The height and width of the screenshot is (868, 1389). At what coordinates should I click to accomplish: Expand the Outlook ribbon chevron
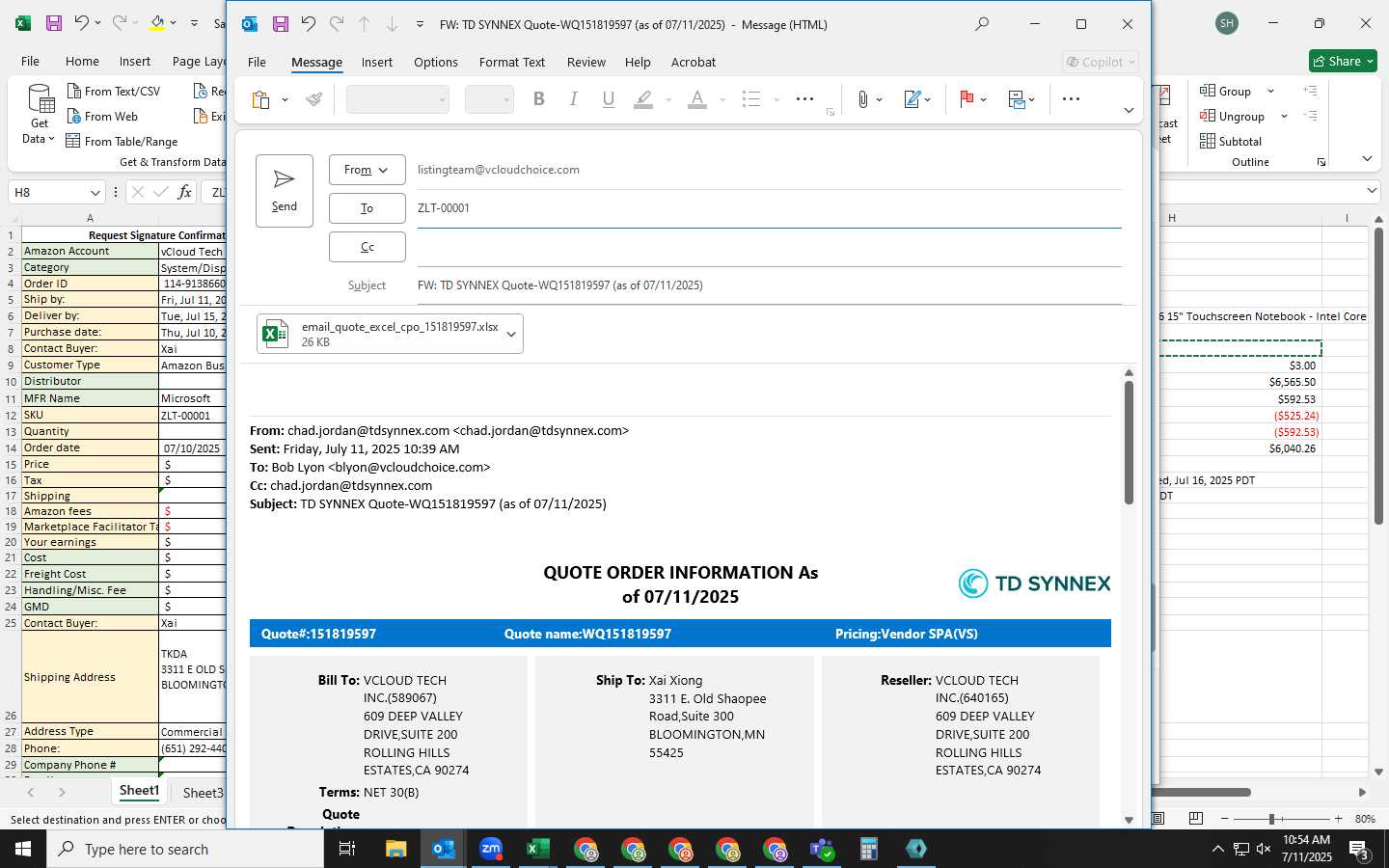coord(1129,111)
